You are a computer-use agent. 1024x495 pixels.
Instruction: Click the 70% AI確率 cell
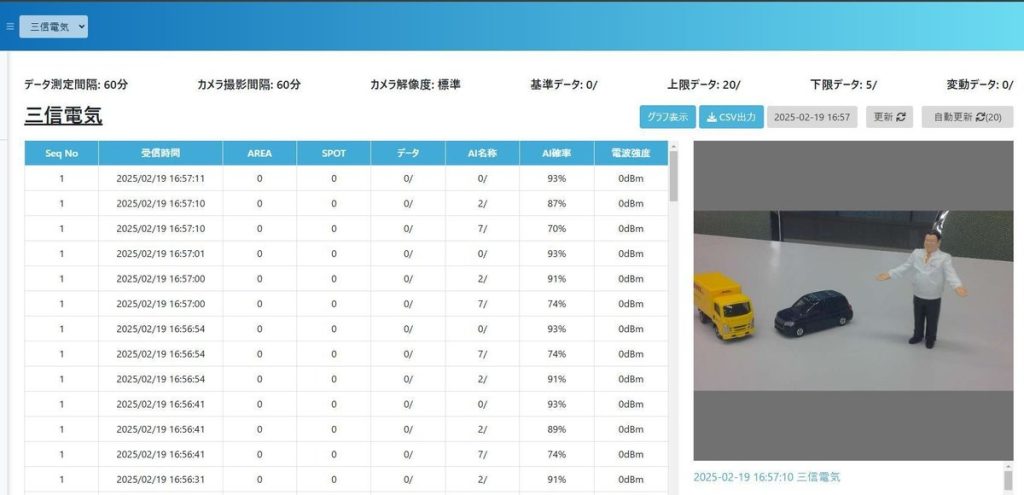tap(557, 229)
